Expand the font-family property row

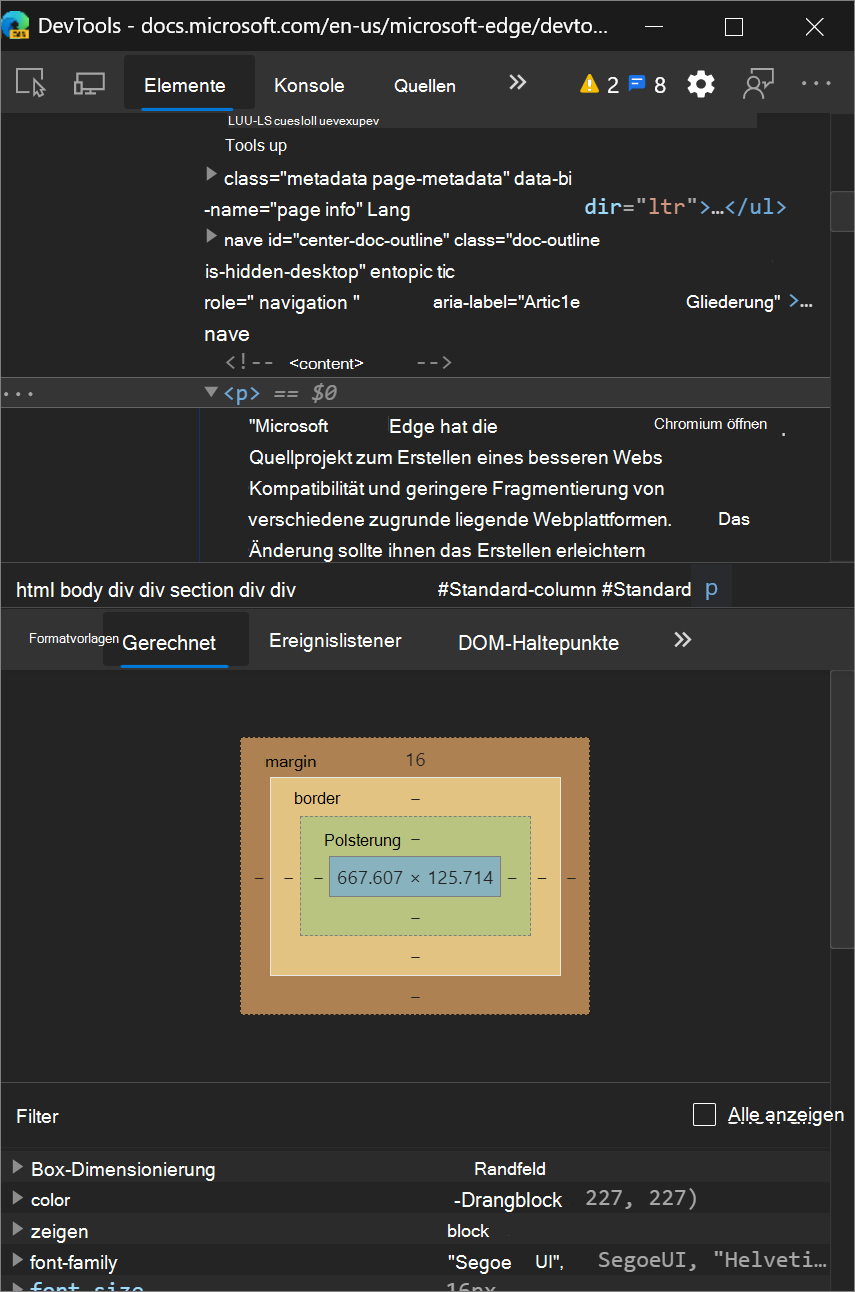coord(17,1262)
